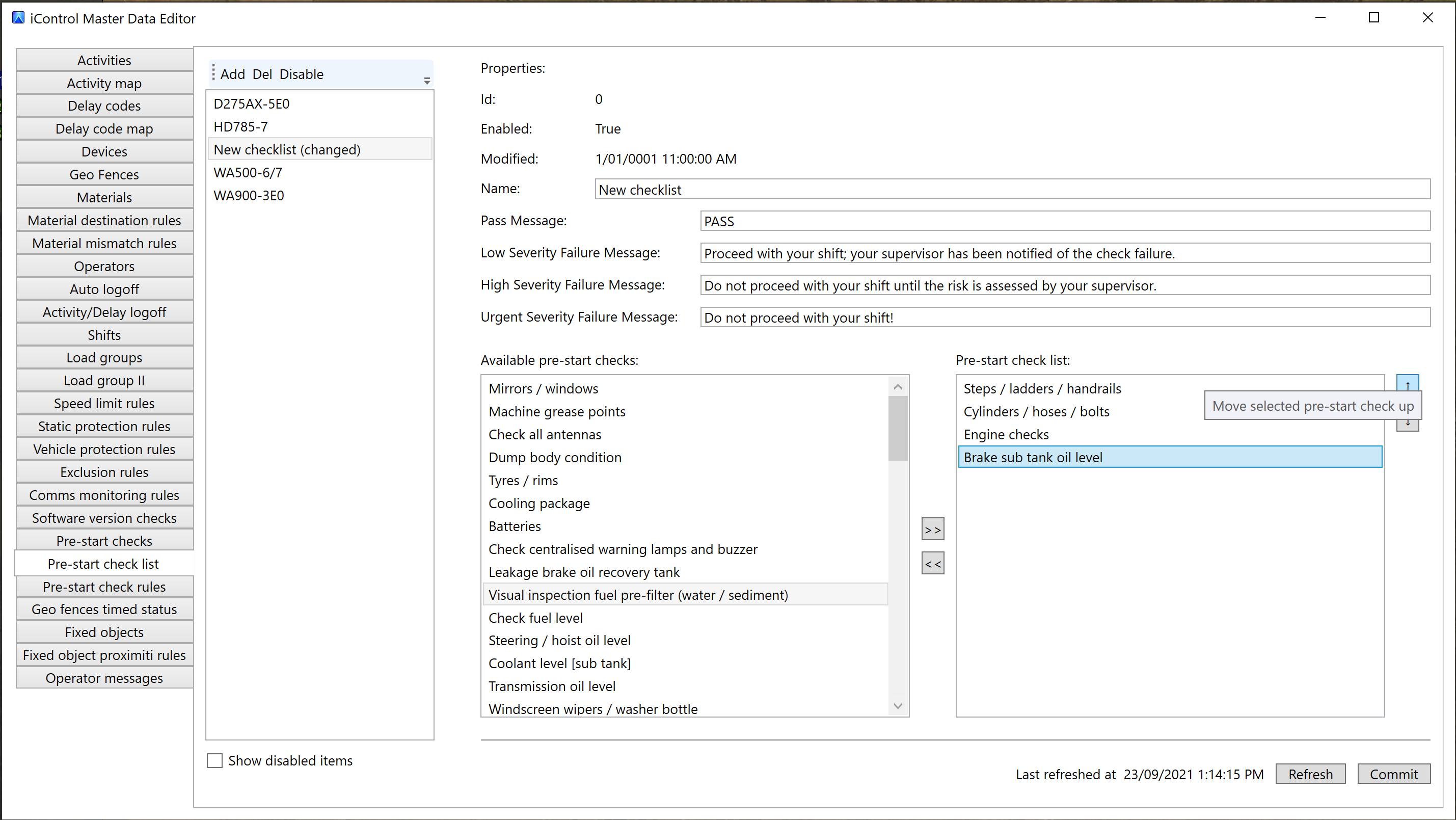Select Mirrors / windows available check

pos(686,388)
